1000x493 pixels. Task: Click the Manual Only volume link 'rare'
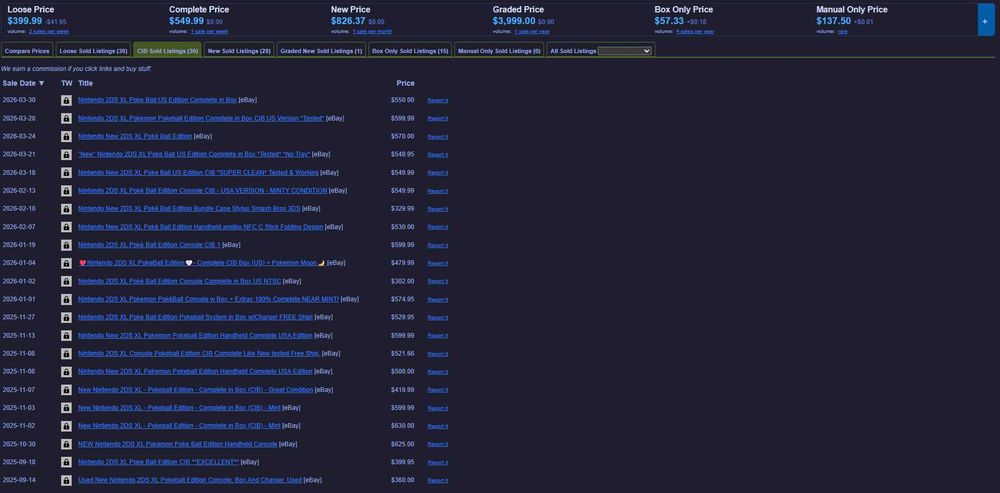click(842, 31)
